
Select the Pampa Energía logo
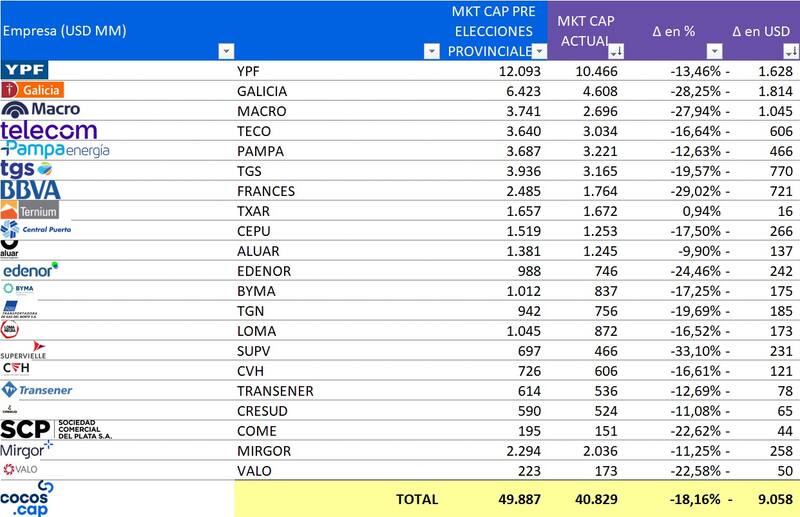55,150
